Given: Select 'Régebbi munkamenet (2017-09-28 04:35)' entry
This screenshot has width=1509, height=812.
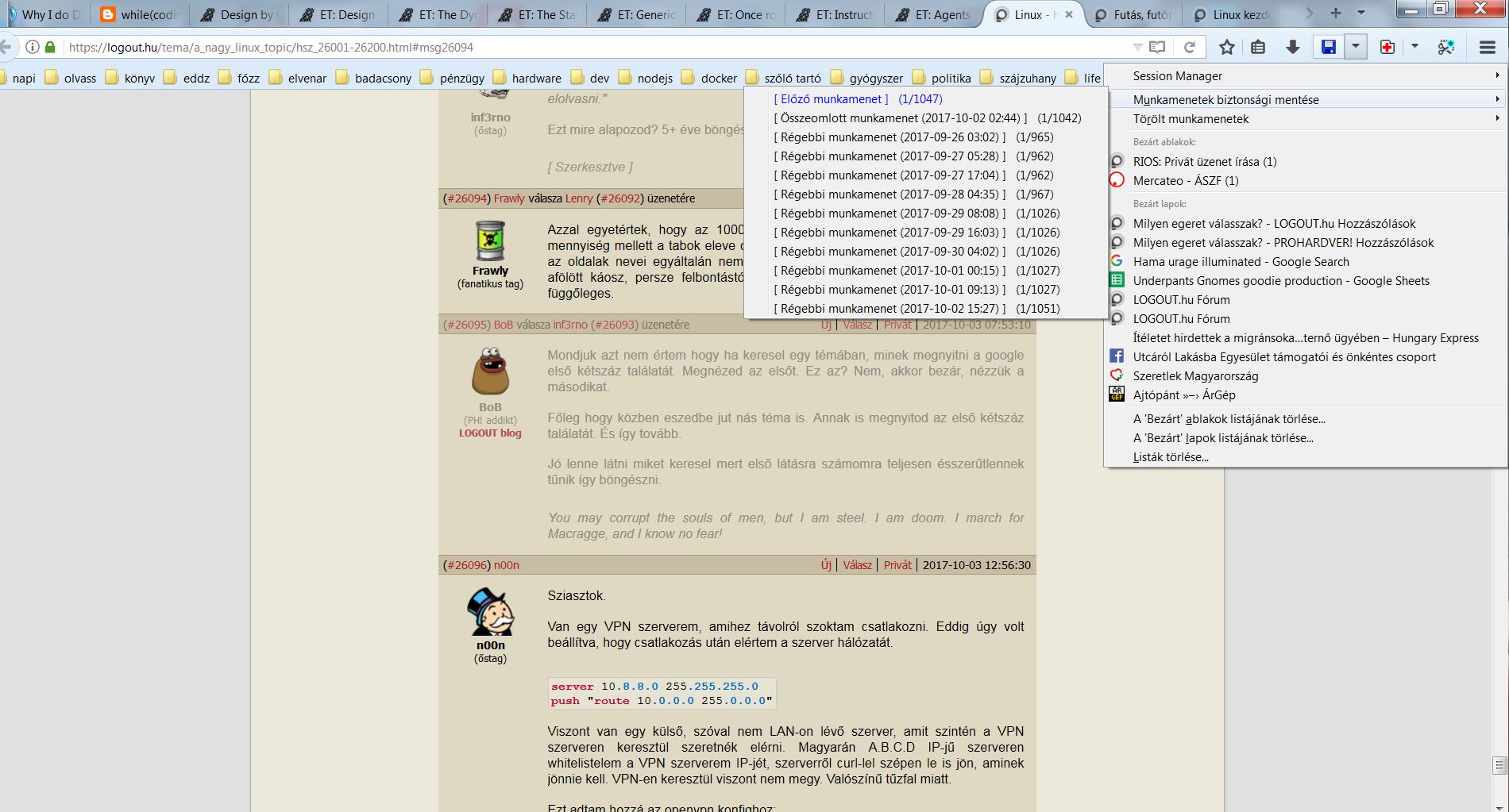Looking at the screenshot, I should click(925, 194).
